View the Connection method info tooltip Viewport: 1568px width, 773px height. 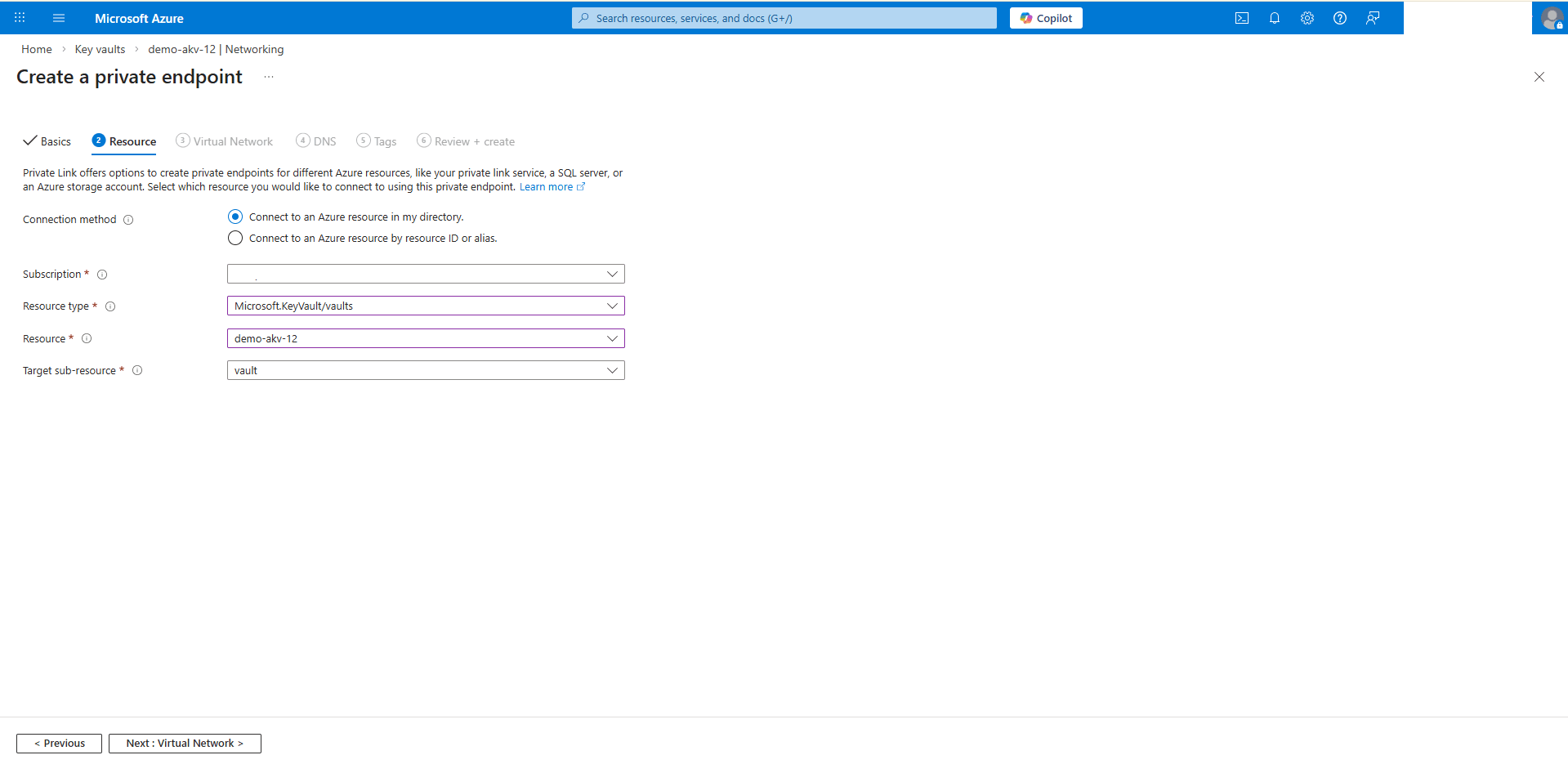129,219
